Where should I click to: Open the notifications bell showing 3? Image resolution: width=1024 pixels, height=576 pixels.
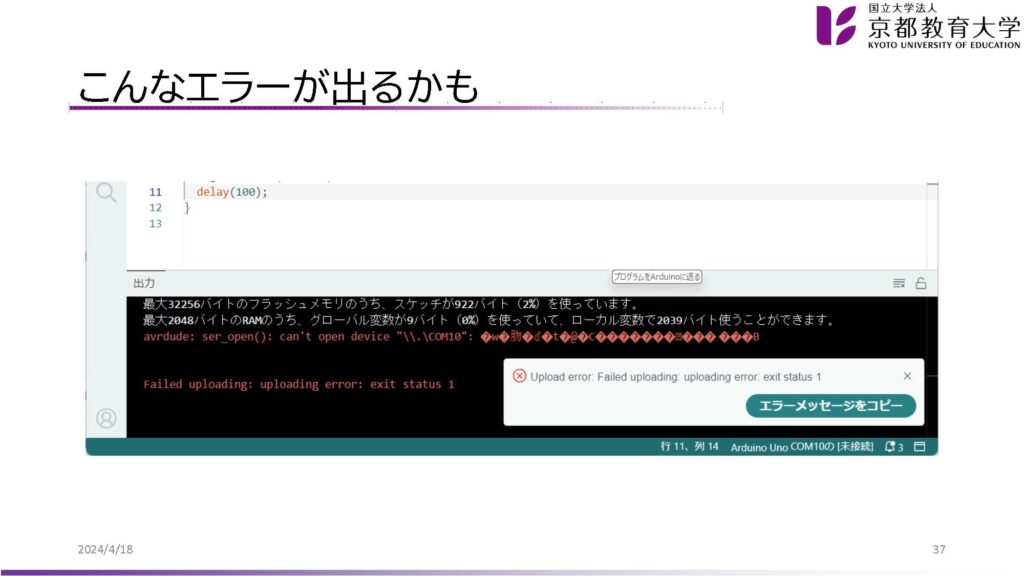[x=894, y=447]
